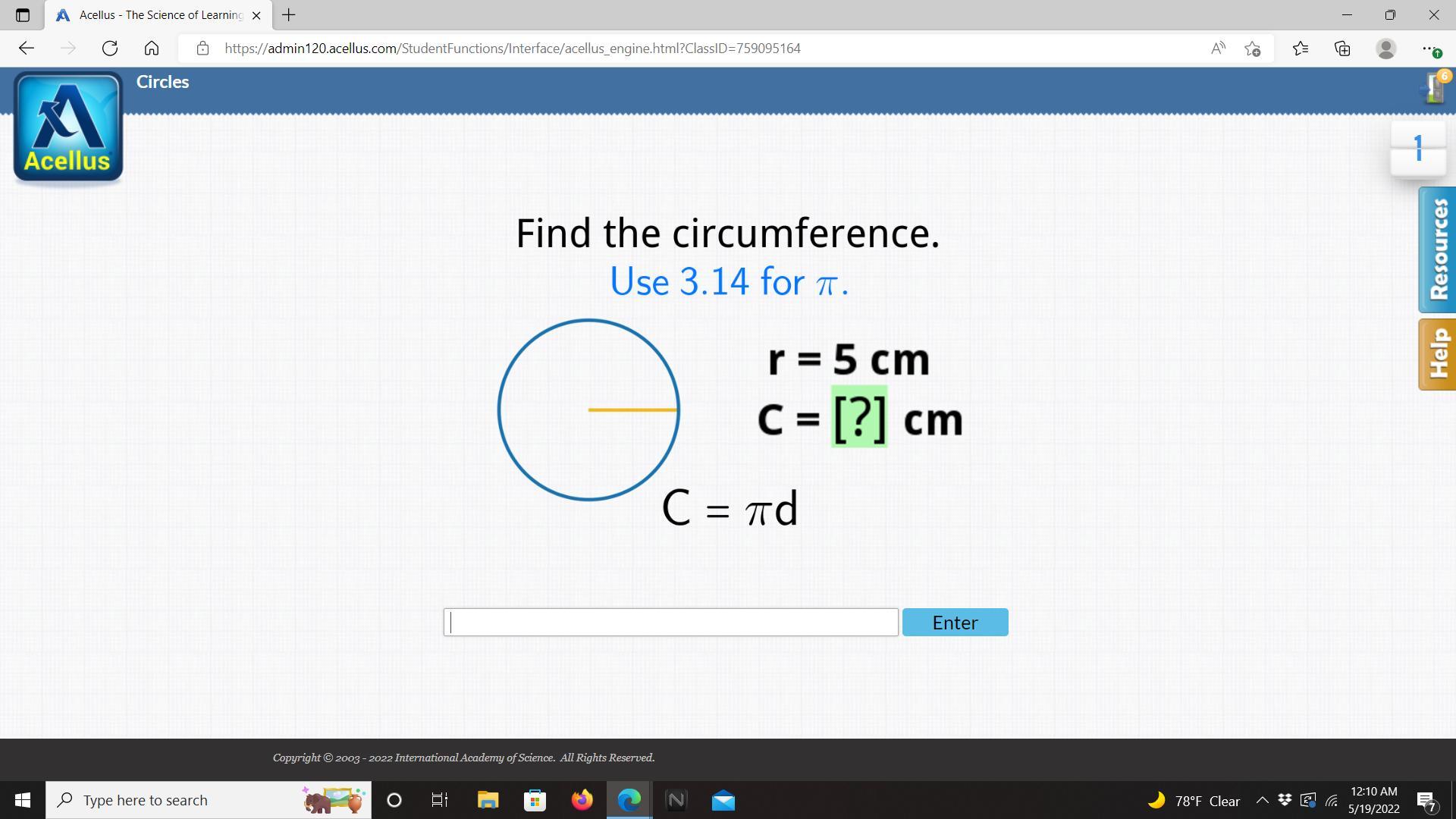The image size is (1456, 819).
Task: Click the Read aloud icon
Action: (x=1218, y=49)
